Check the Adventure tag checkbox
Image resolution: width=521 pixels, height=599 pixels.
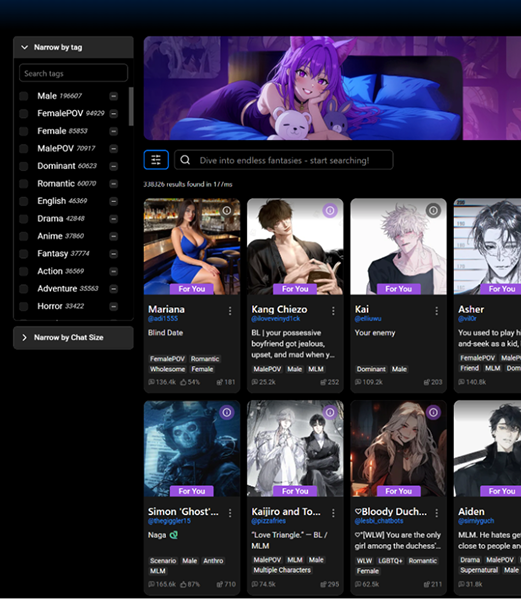[x=24, y=289]
